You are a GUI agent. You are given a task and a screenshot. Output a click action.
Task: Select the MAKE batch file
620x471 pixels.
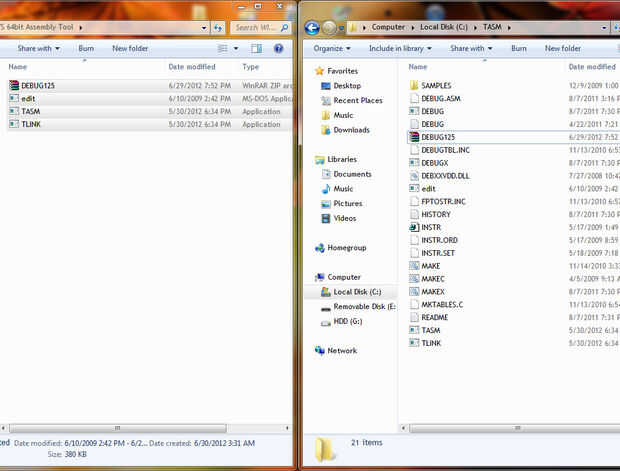tap(425, 266)
